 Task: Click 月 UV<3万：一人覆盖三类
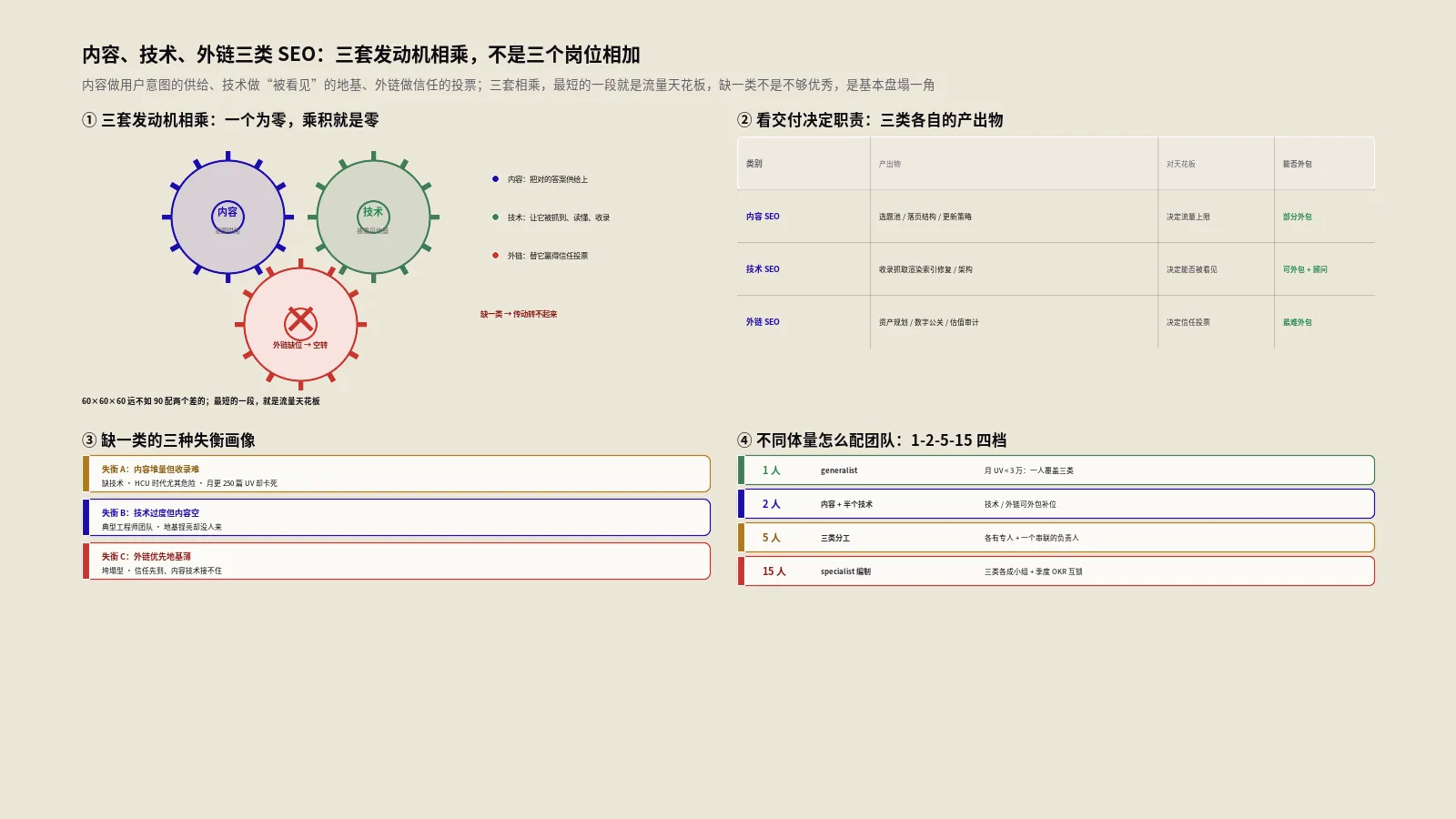(1029, 470)
